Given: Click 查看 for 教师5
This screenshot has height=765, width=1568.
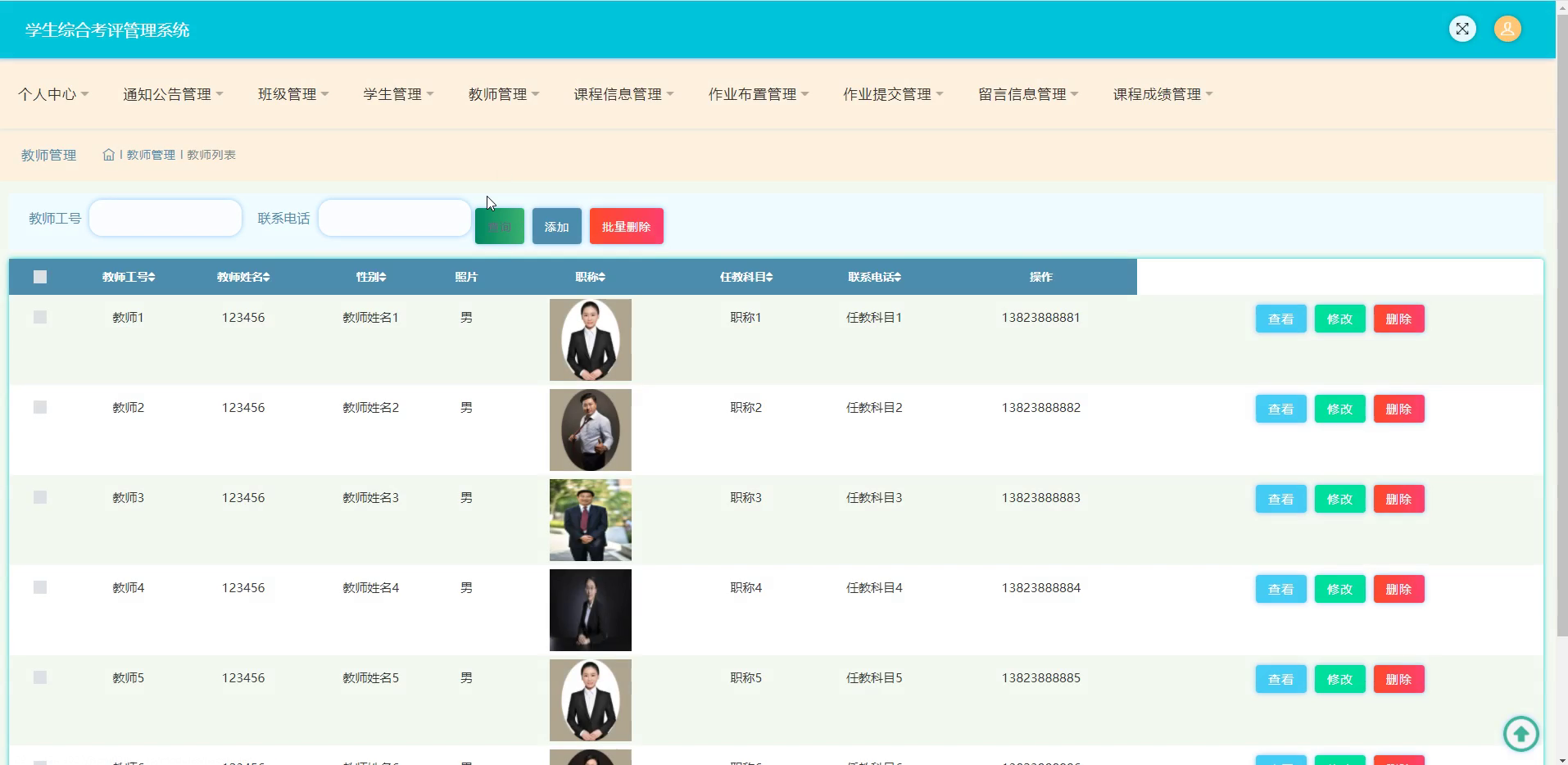Looking at the screenshot, I should click(x=1281, y=679).
